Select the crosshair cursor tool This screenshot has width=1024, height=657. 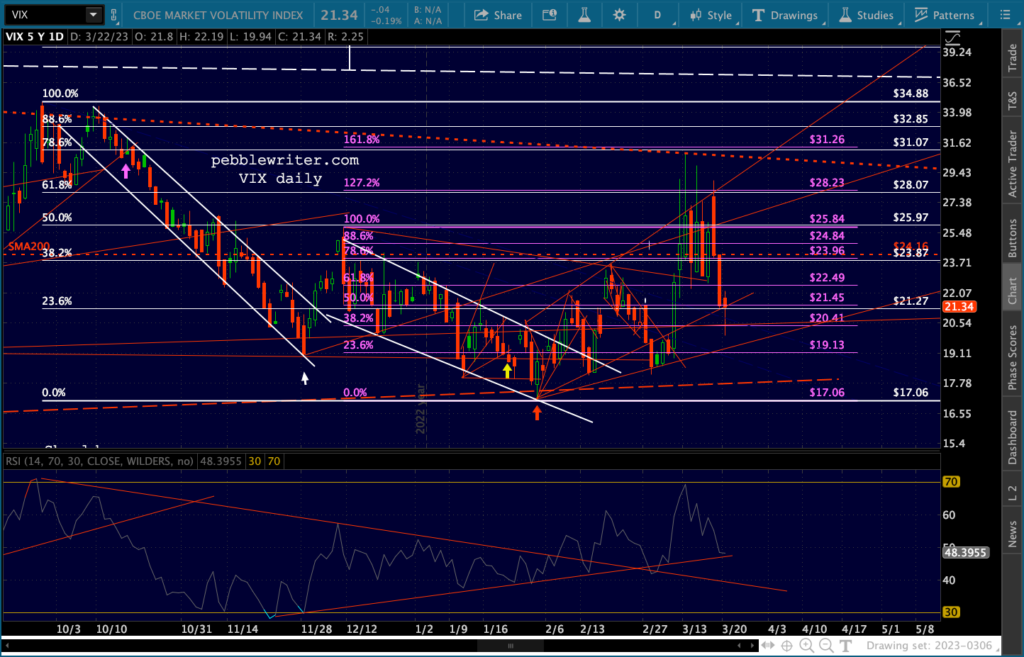787,645
